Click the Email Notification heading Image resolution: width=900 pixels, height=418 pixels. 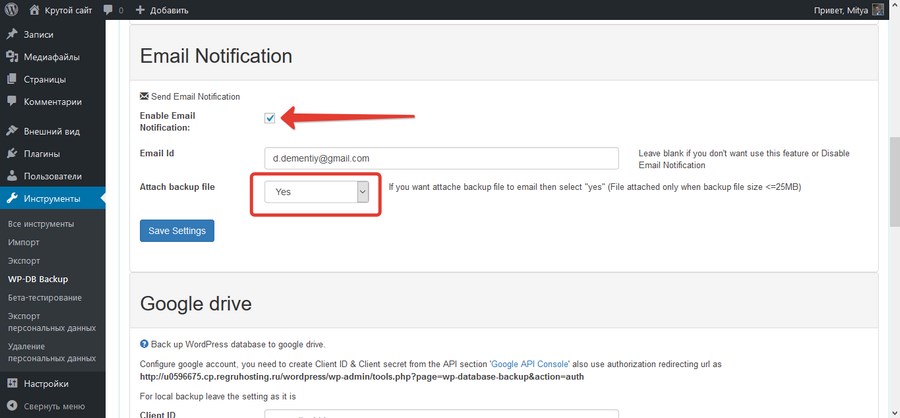(216, 56)
